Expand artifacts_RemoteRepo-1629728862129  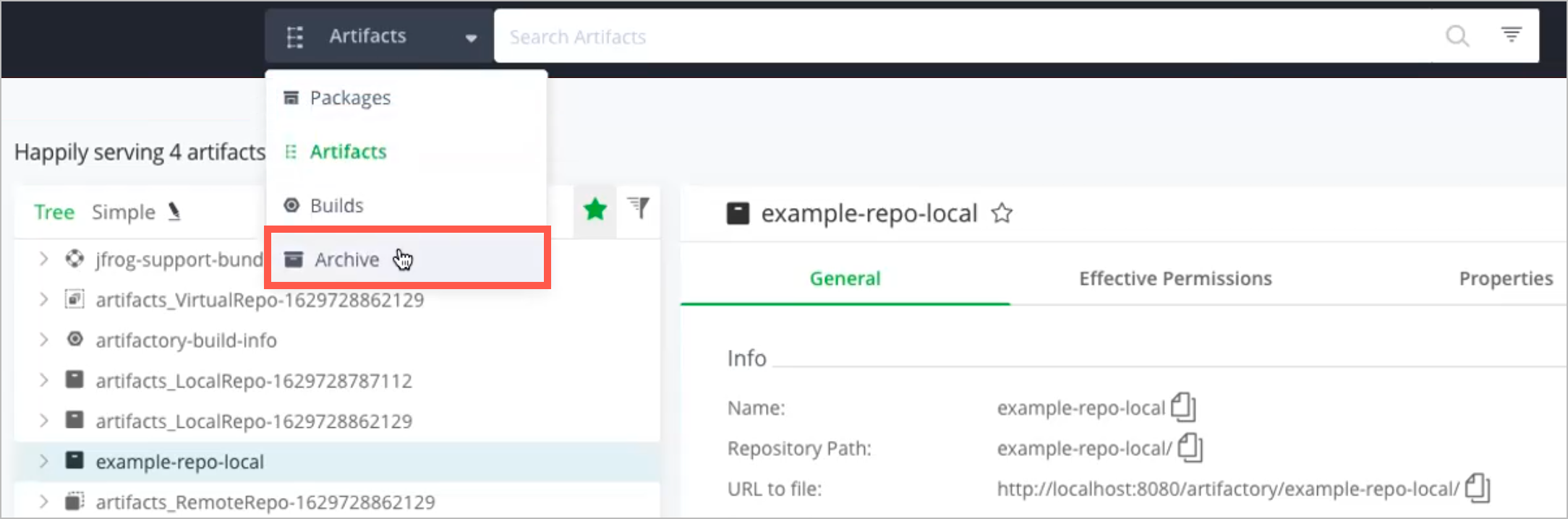pos(43,502)
